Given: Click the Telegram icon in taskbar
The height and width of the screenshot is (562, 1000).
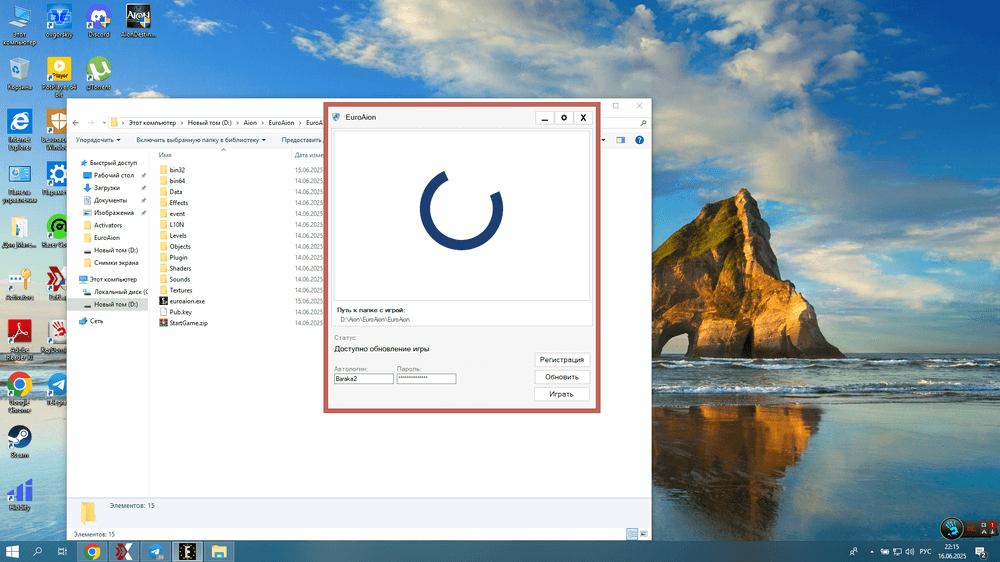Looking at the screenshot, I should point(156,551).
